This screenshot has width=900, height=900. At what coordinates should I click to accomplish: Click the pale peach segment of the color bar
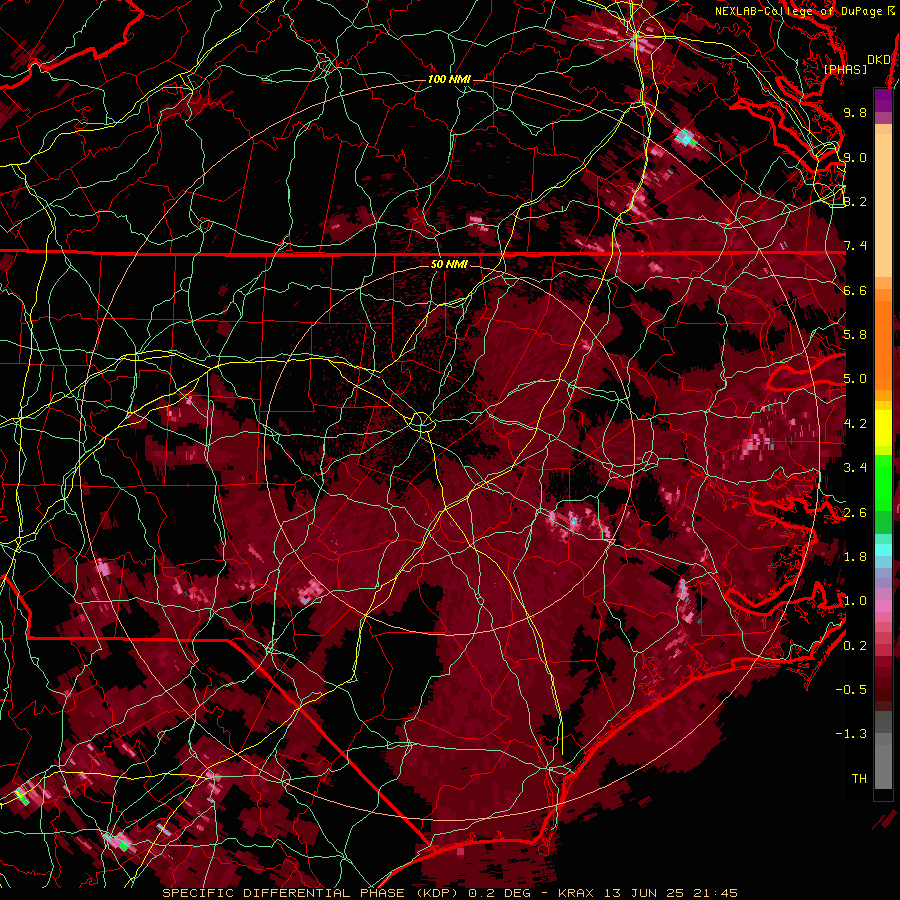tap(883, 205)
